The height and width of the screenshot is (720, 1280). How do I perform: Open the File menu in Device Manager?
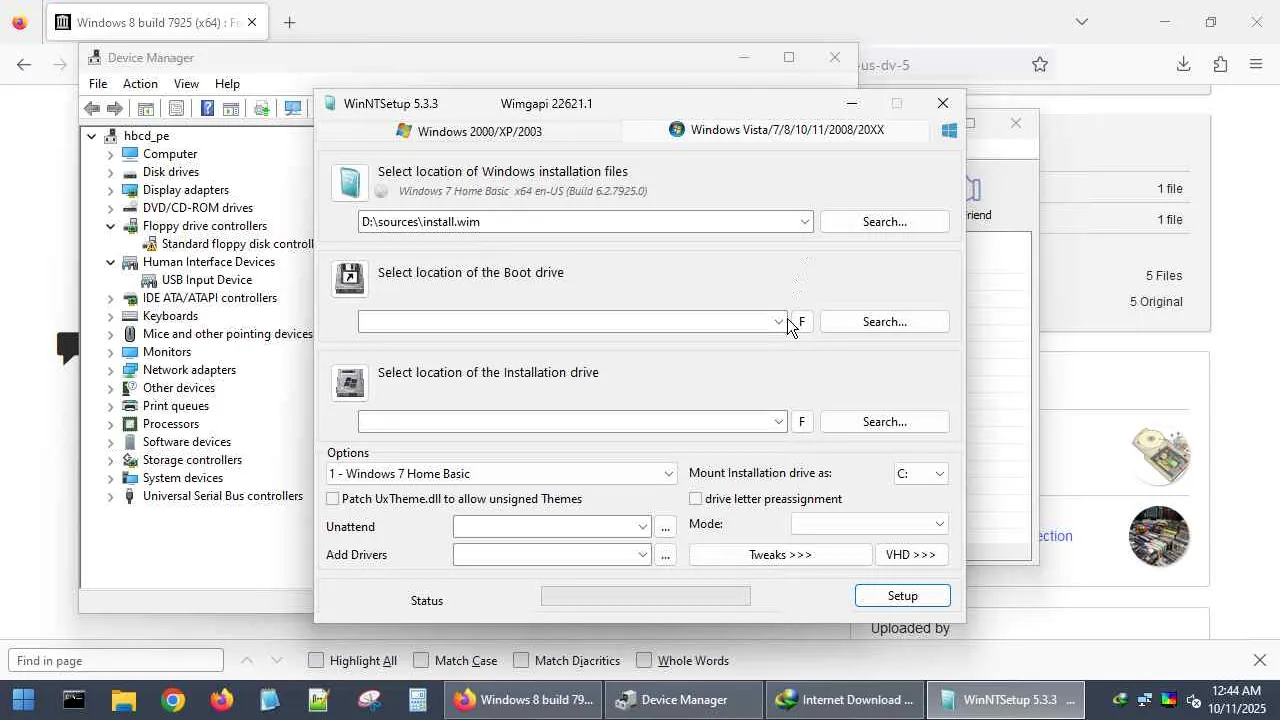click(x=98, y=84)
